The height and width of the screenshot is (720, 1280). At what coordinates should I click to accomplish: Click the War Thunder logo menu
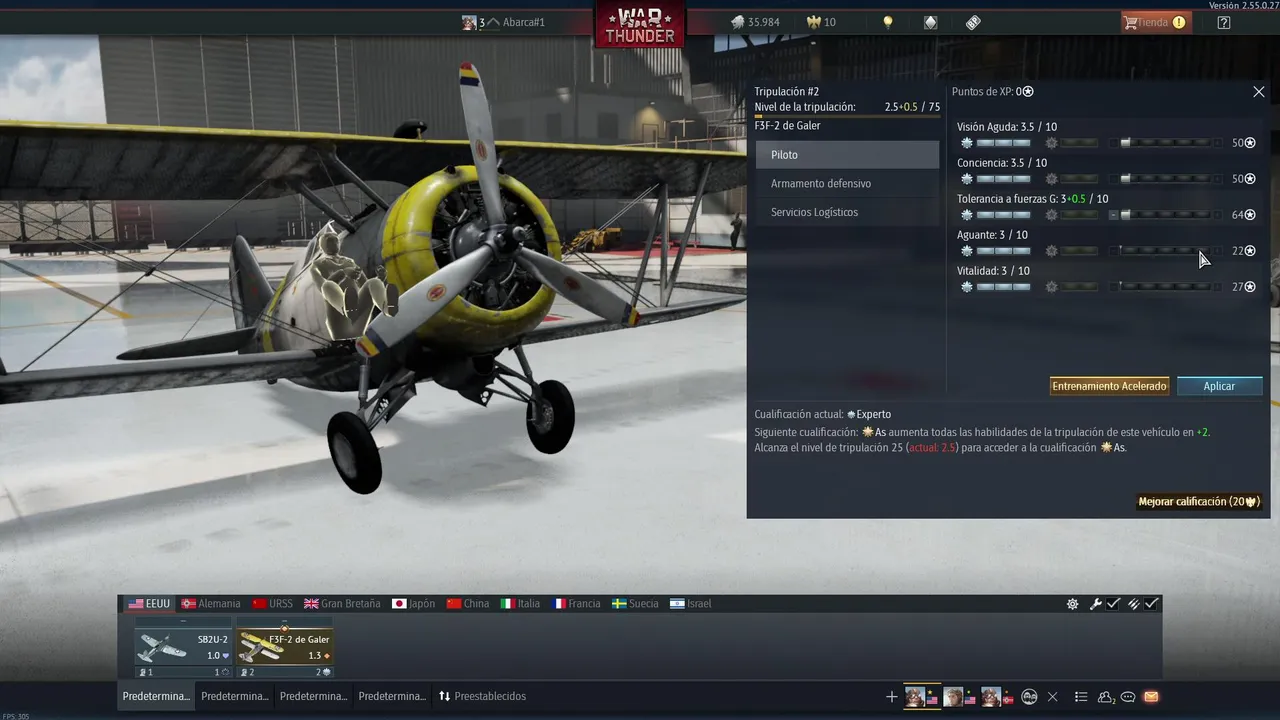[640, 24]
